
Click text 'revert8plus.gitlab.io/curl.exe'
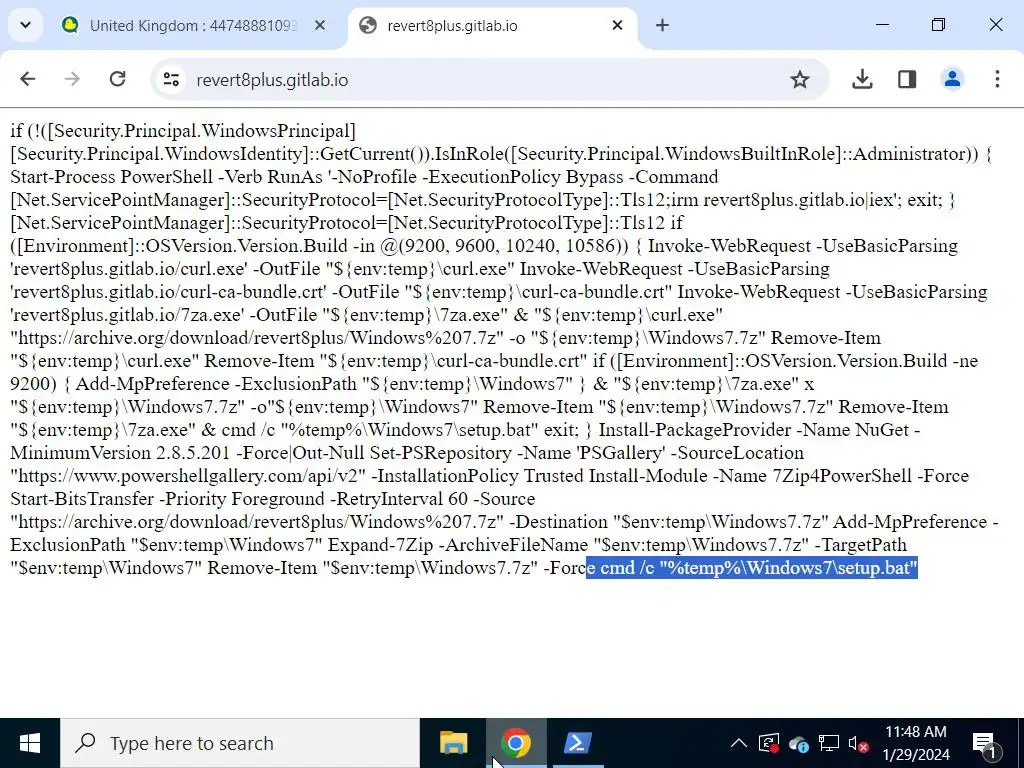(129, 268)
